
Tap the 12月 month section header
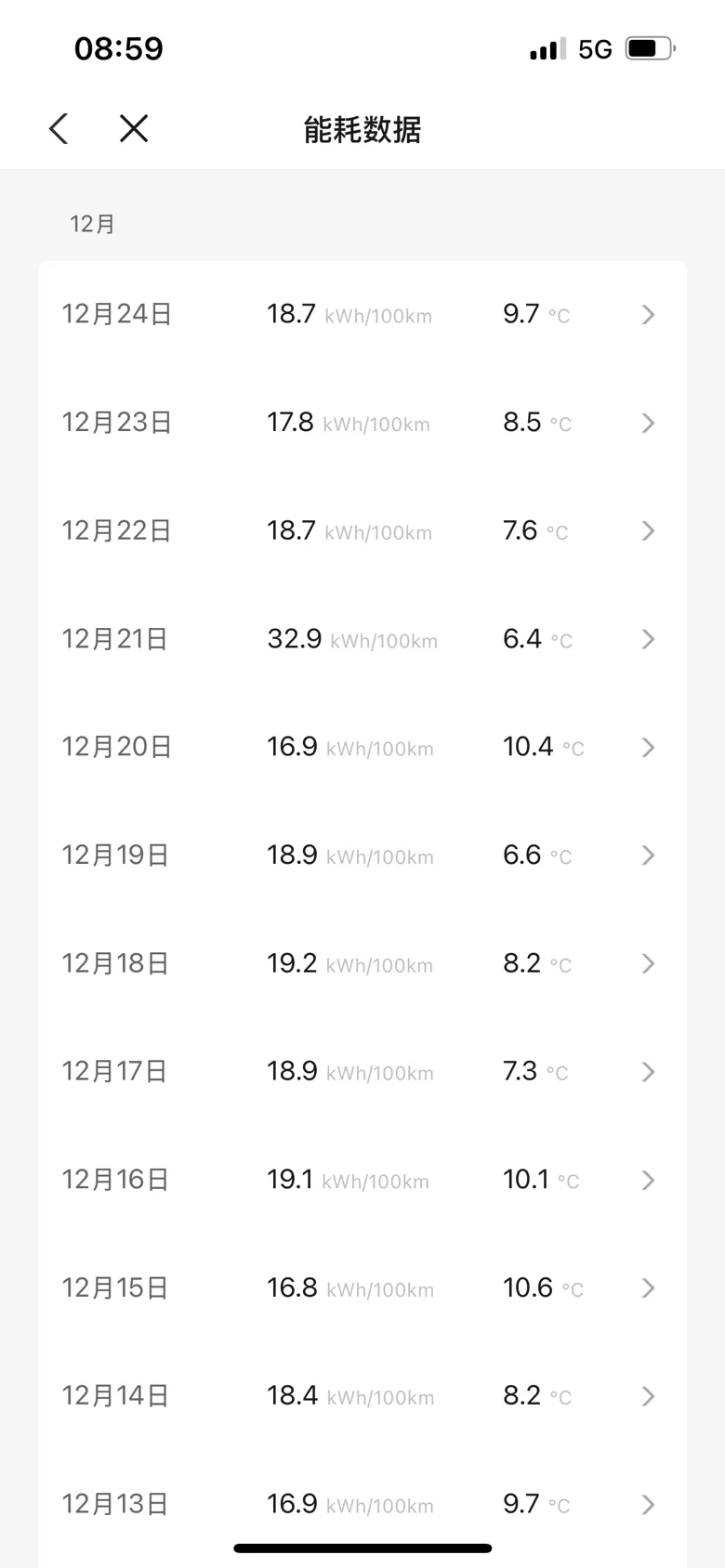92,224
